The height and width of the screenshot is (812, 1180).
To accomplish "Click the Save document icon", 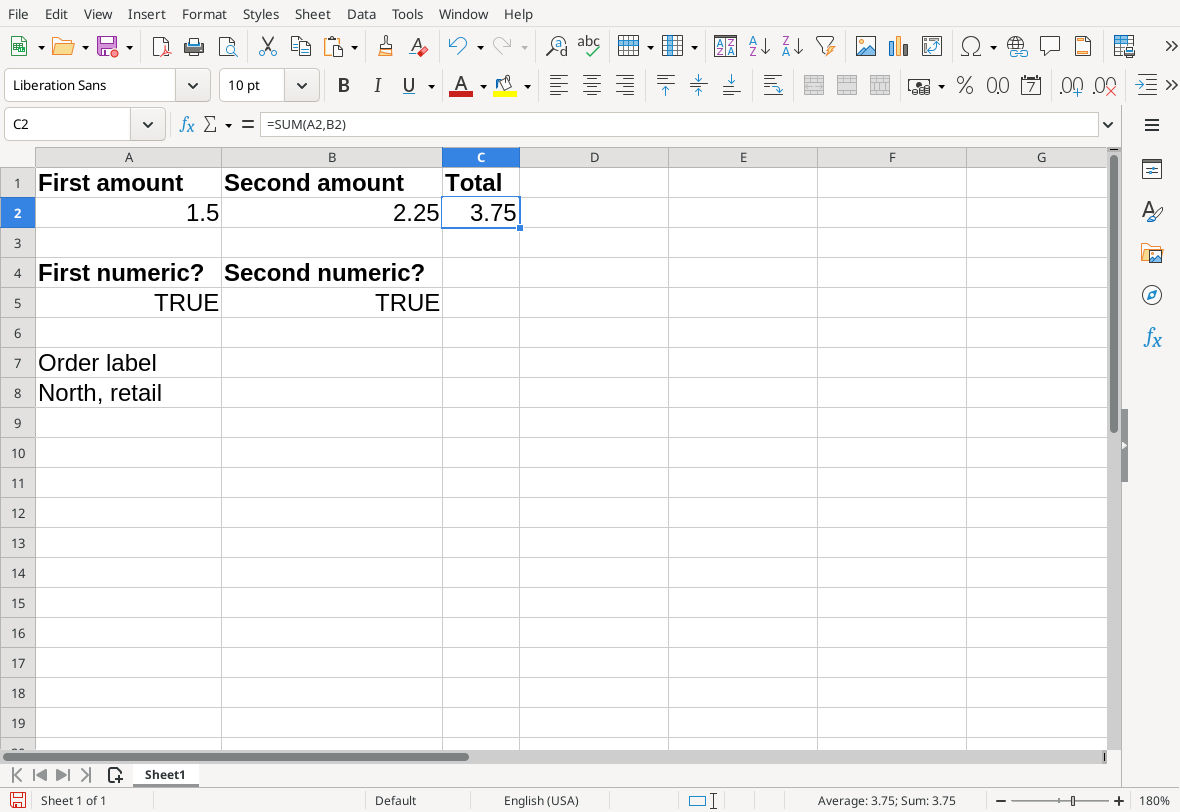I will coord(108,47).
